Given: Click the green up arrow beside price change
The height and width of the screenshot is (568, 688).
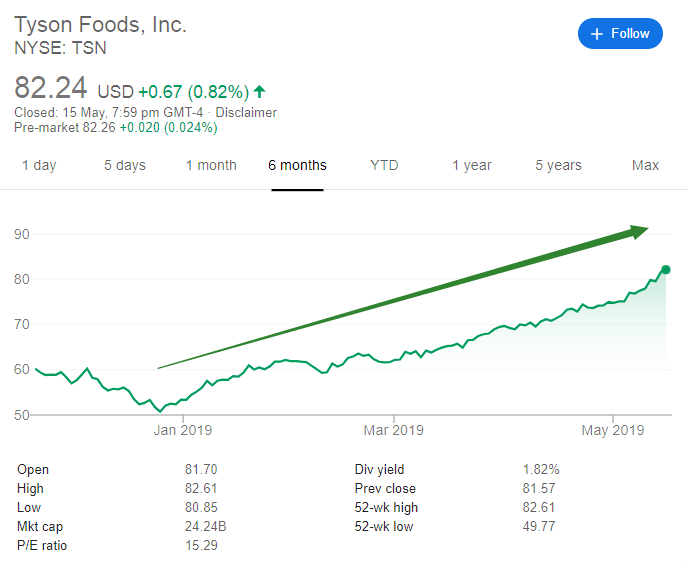Looking at the screenshot, I should 261,92.
